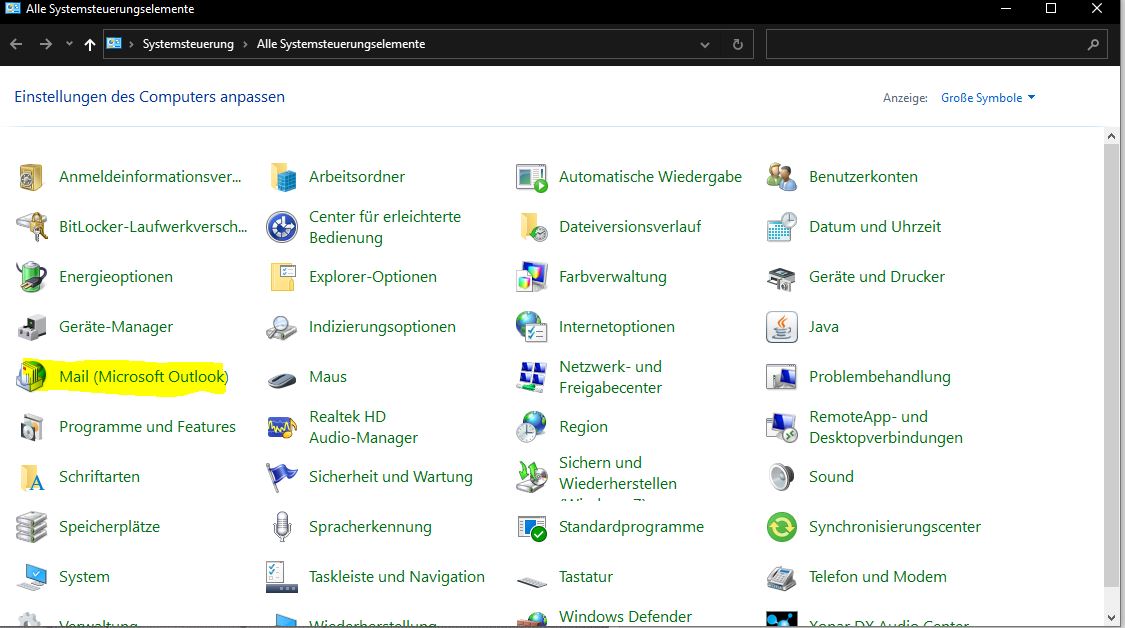Refresh the Control Panel view
Image resolution: width=1125 pixels, height=628 pixels.
[x=738, y=44]
